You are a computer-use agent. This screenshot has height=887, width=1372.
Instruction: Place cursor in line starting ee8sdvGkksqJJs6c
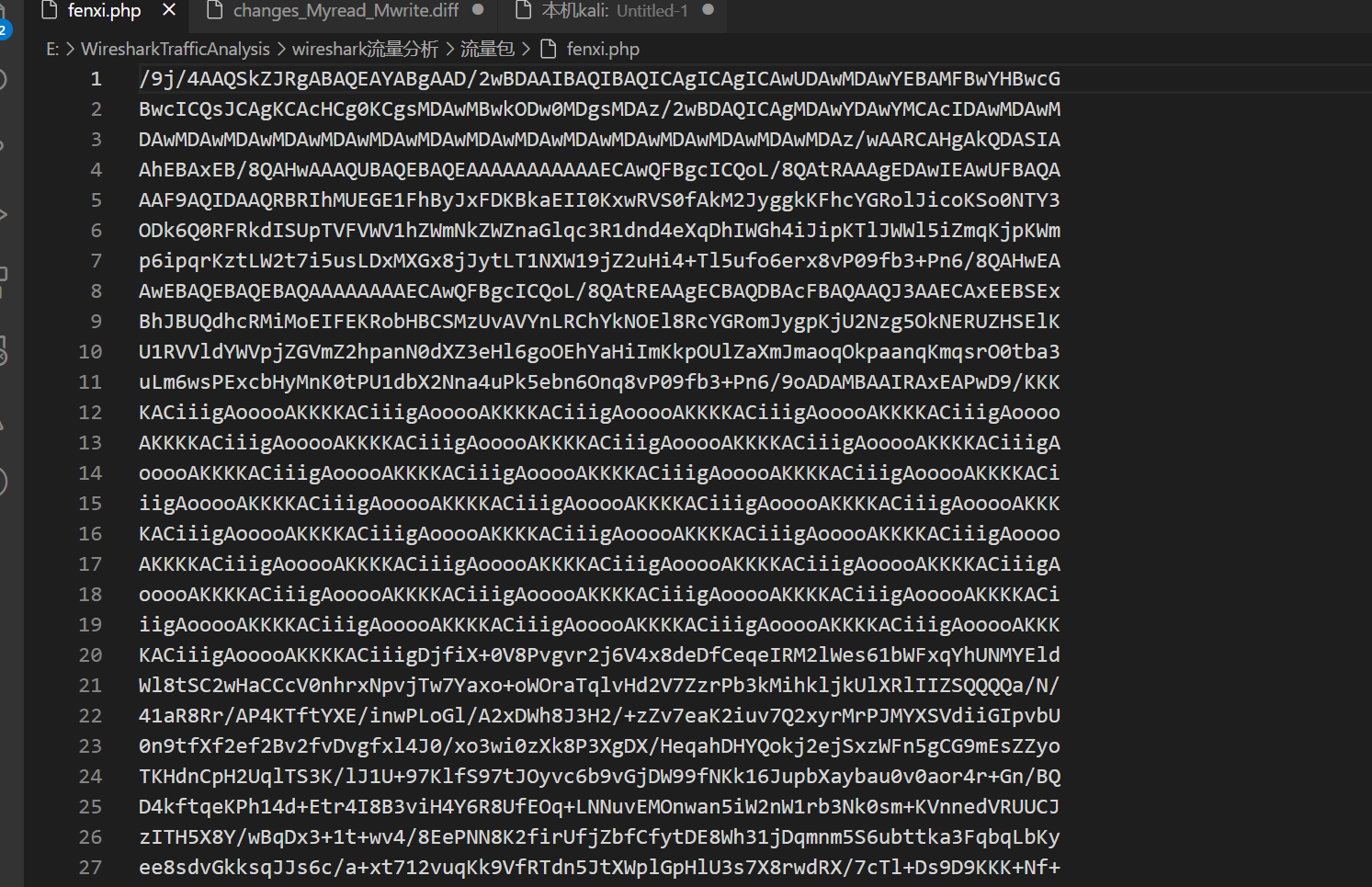599,868
